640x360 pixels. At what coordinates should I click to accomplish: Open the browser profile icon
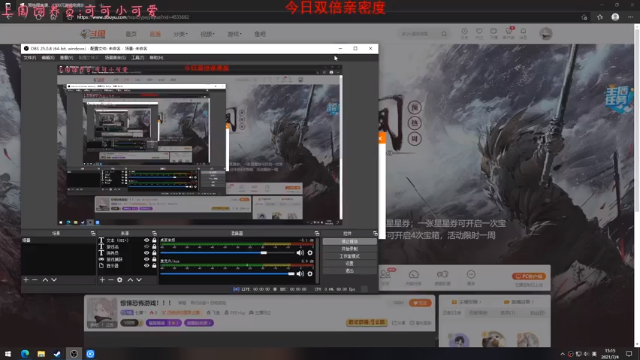615,17
